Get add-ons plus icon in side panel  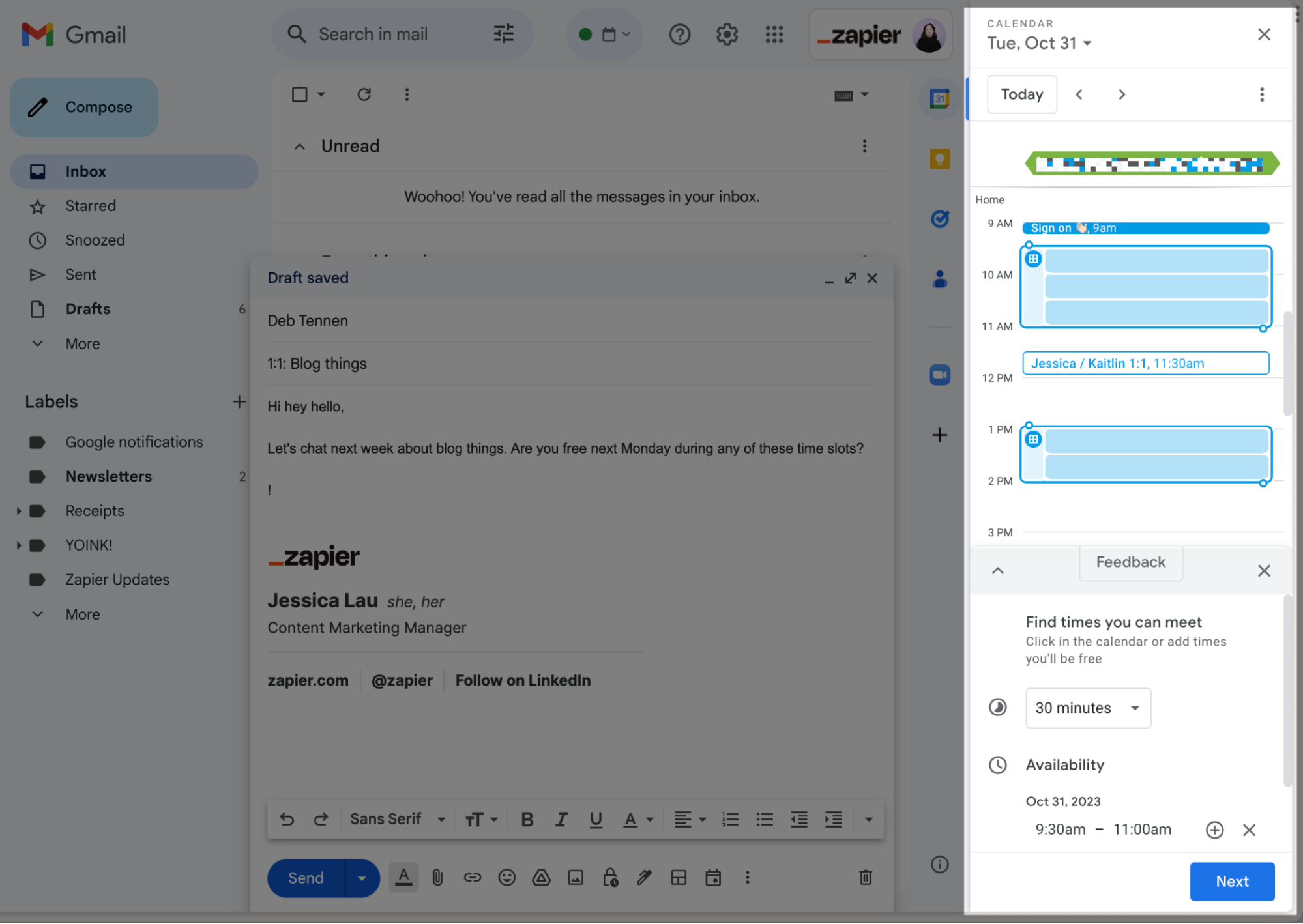tap(939, 435)
